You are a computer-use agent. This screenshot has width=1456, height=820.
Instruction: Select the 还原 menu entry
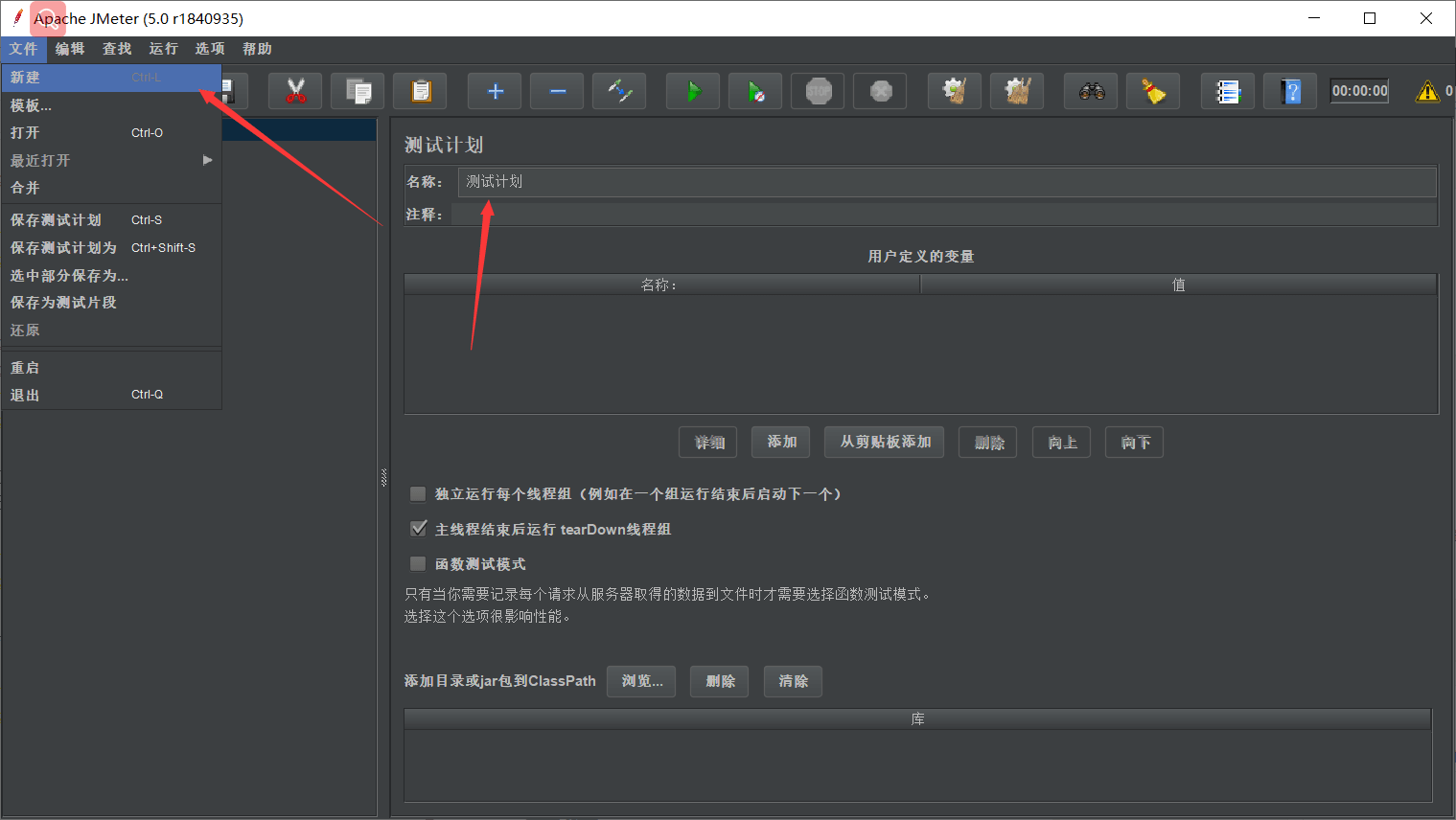pos(111,330)
